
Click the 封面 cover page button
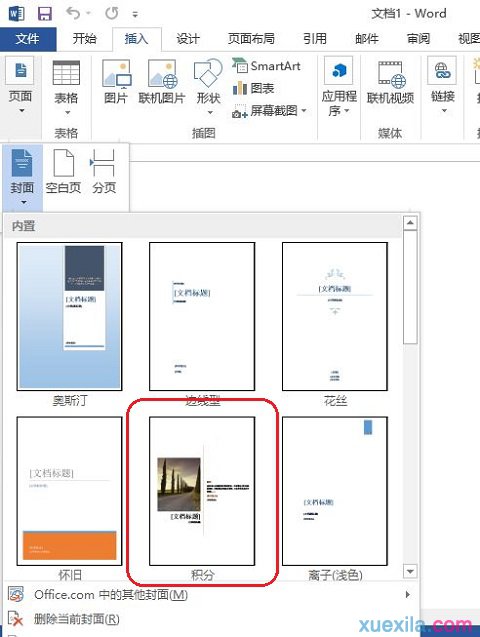click(x=22, y=177)
